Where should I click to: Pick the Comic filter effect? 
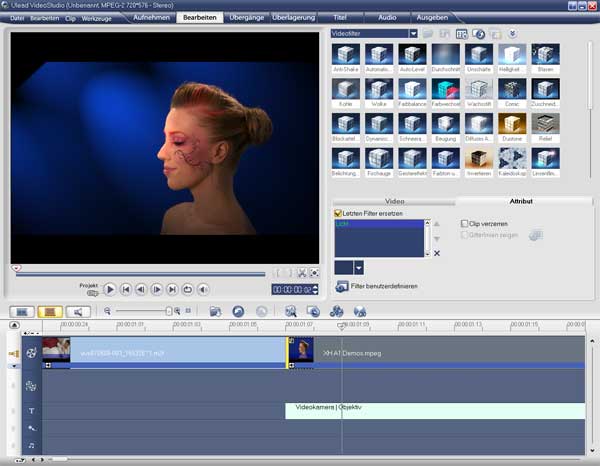point(511,91)
